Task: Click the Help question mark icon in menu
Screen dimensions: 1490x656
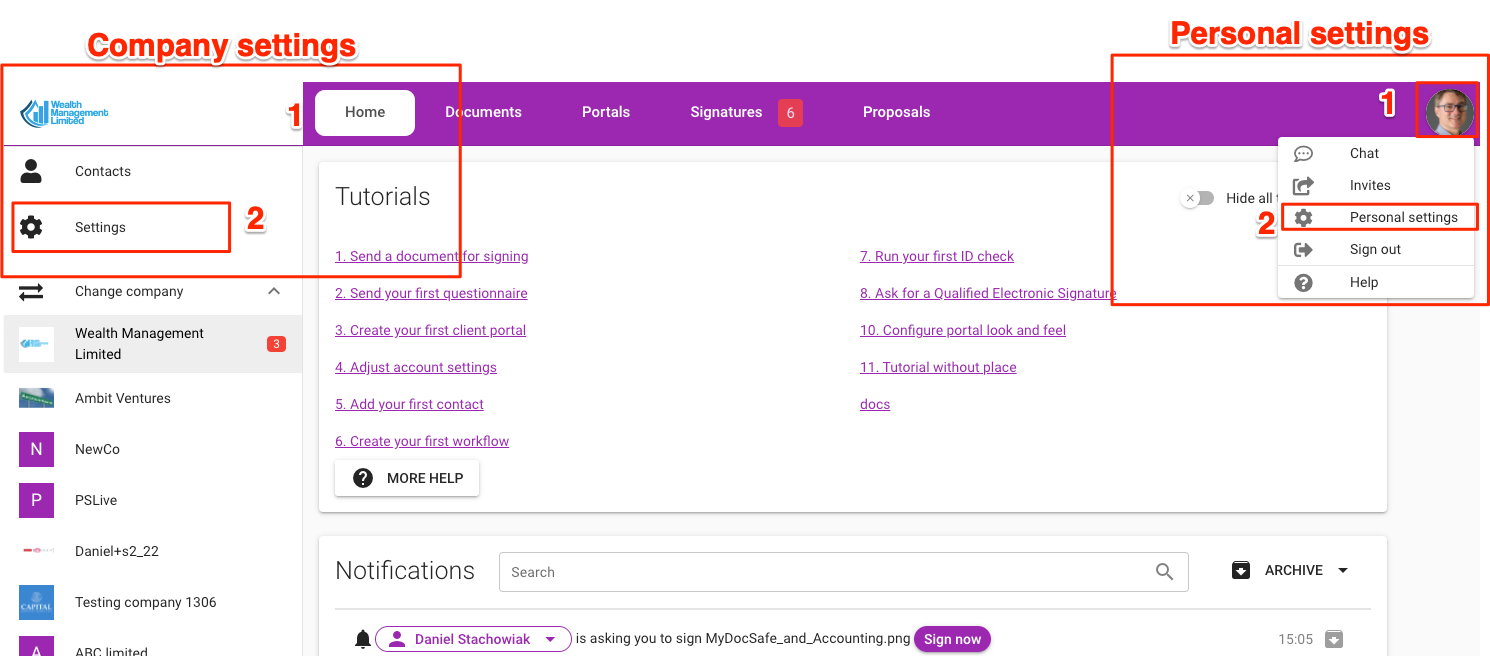Action: click(1303, 282)
